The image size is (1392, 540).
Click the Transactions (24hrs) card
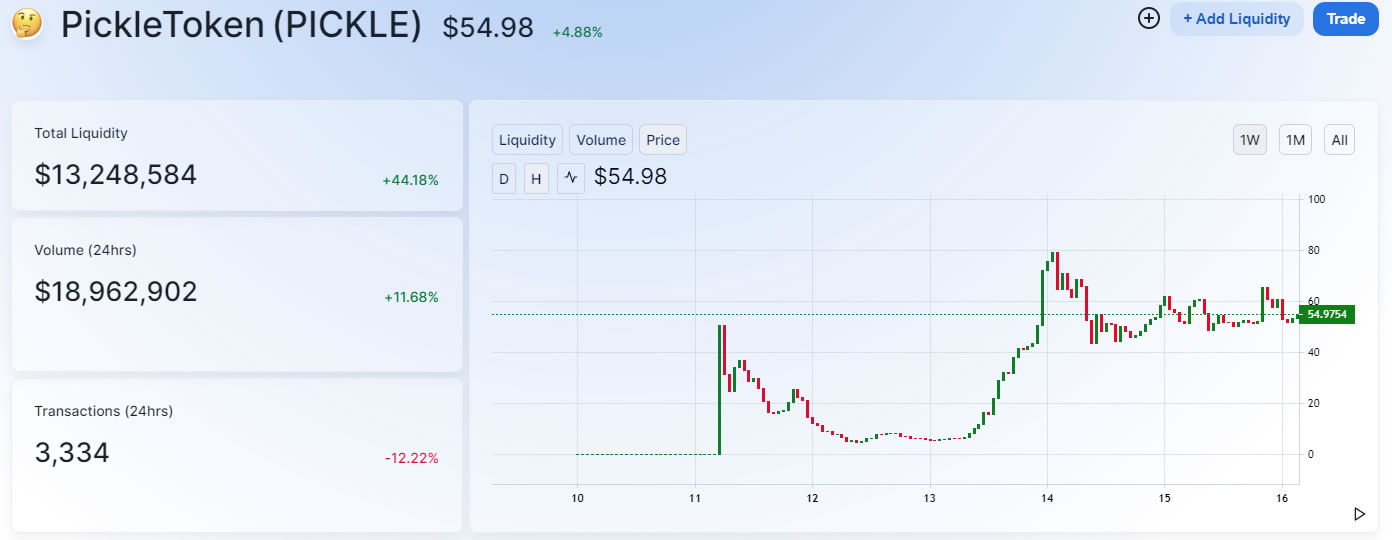coord(237,455)
